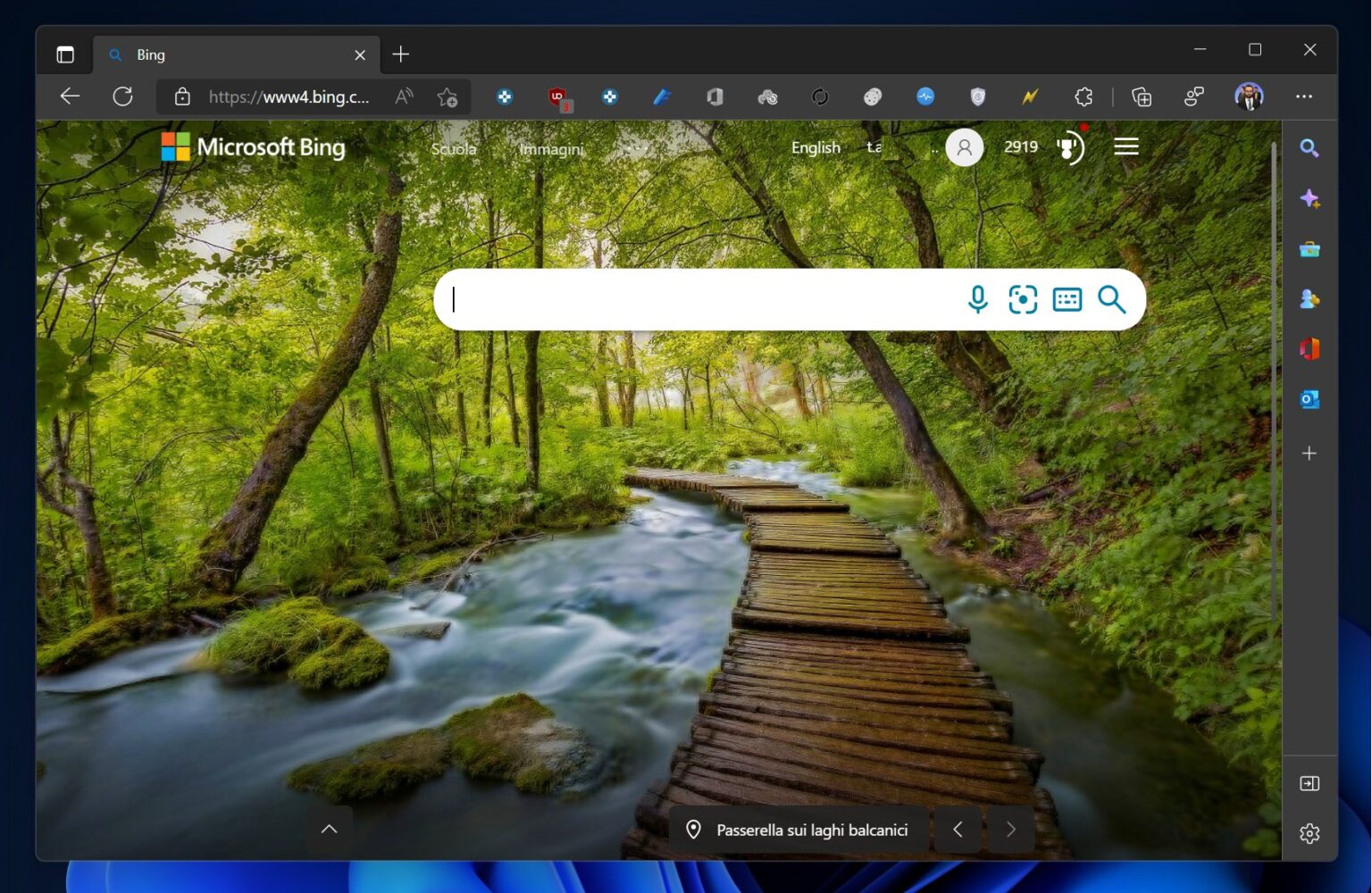
Task: Click the sign-in profile button on Bing
Action: [x=965, y=147]
